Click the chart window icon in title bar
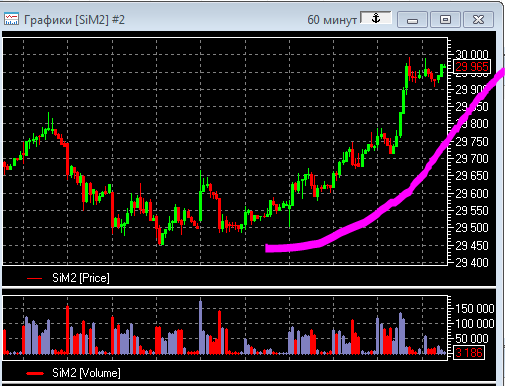 point(11,19)
